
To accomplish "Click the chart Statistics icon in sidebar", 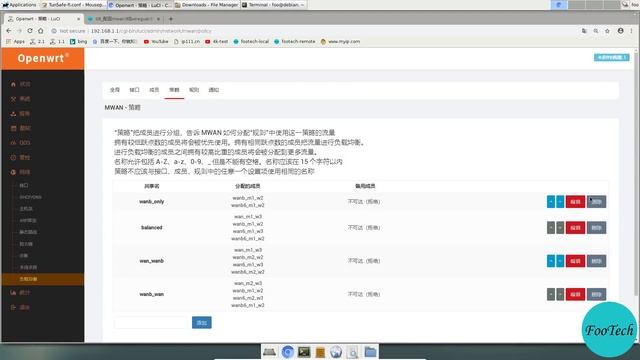I will coord(13,293).
